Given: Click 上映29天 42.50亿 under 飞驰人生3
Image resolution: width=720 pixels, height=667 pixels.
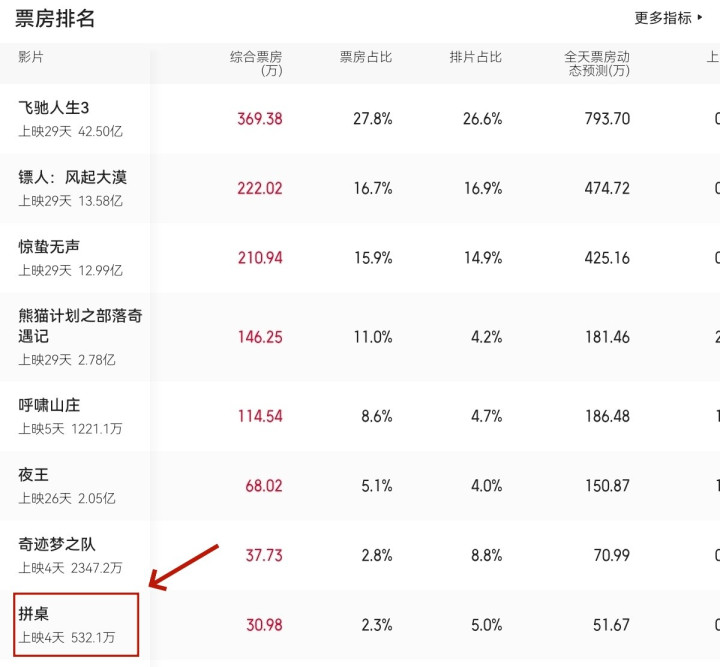Looking at the screenshot, I should point(70,132).
